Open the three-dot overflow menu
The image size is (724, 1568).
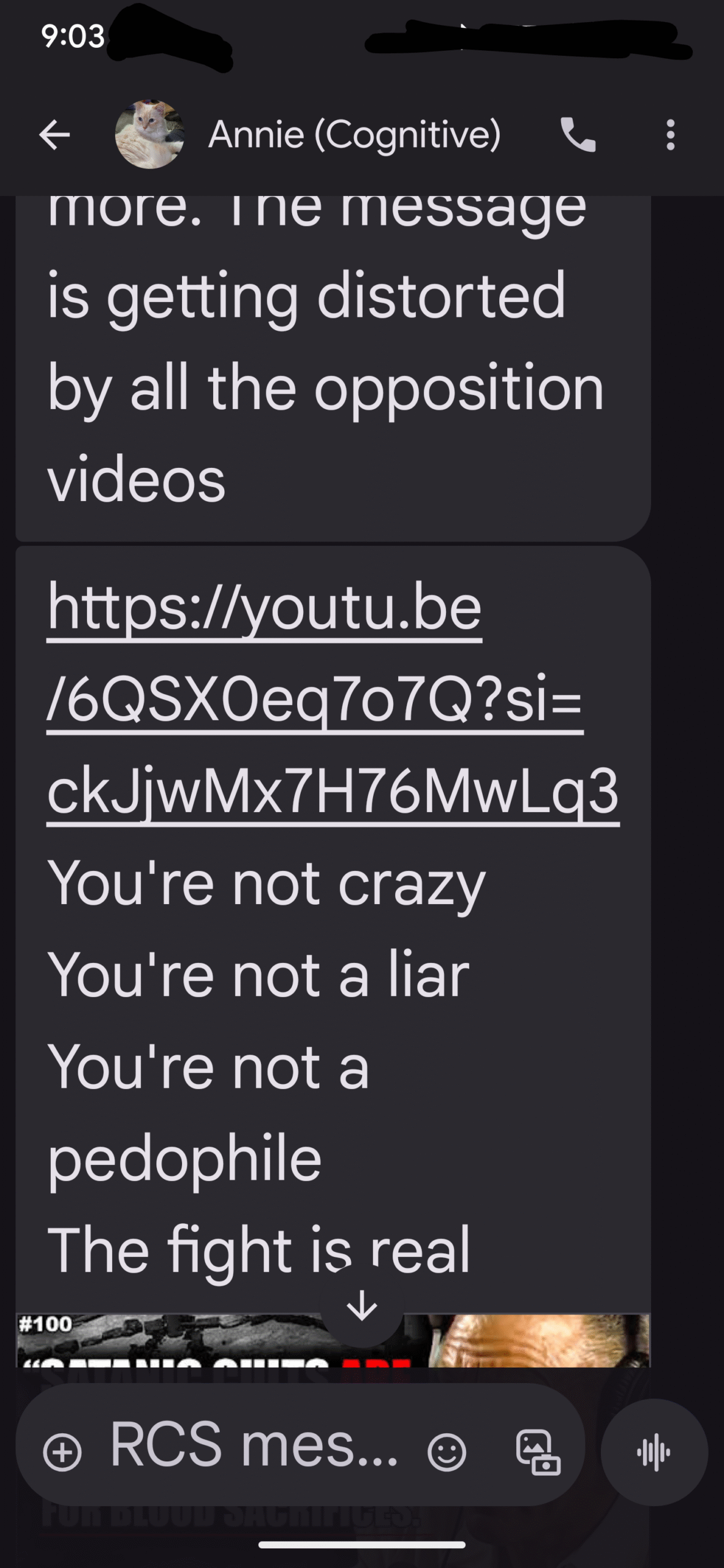[671, 135]
